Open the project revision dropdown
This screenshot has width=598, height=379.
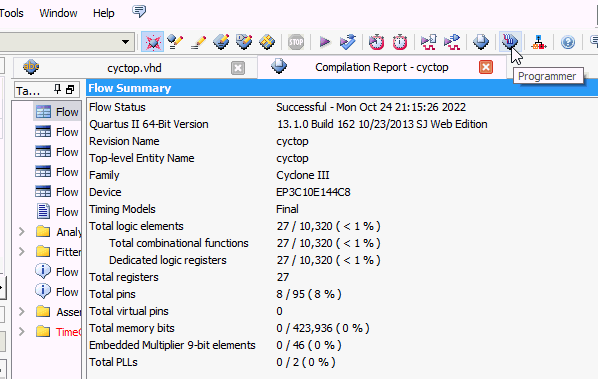tap(125, 42)
